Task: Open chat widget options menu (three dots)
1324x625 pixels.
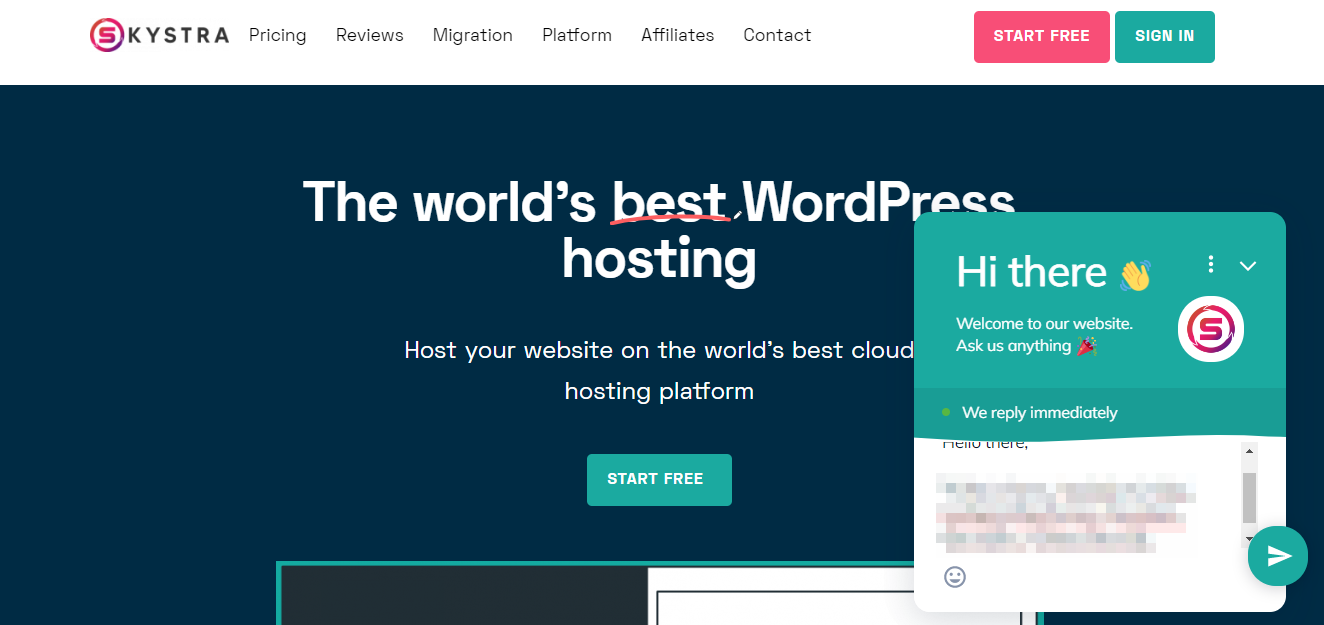Action: pyautogui.click(x=1211, y=264)
